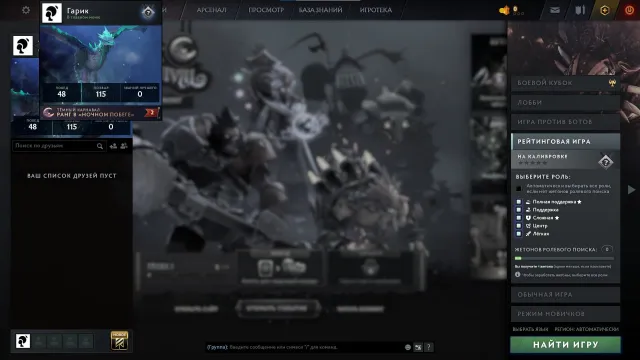Click the magnifier icon in friends search

tap(100, 146)
